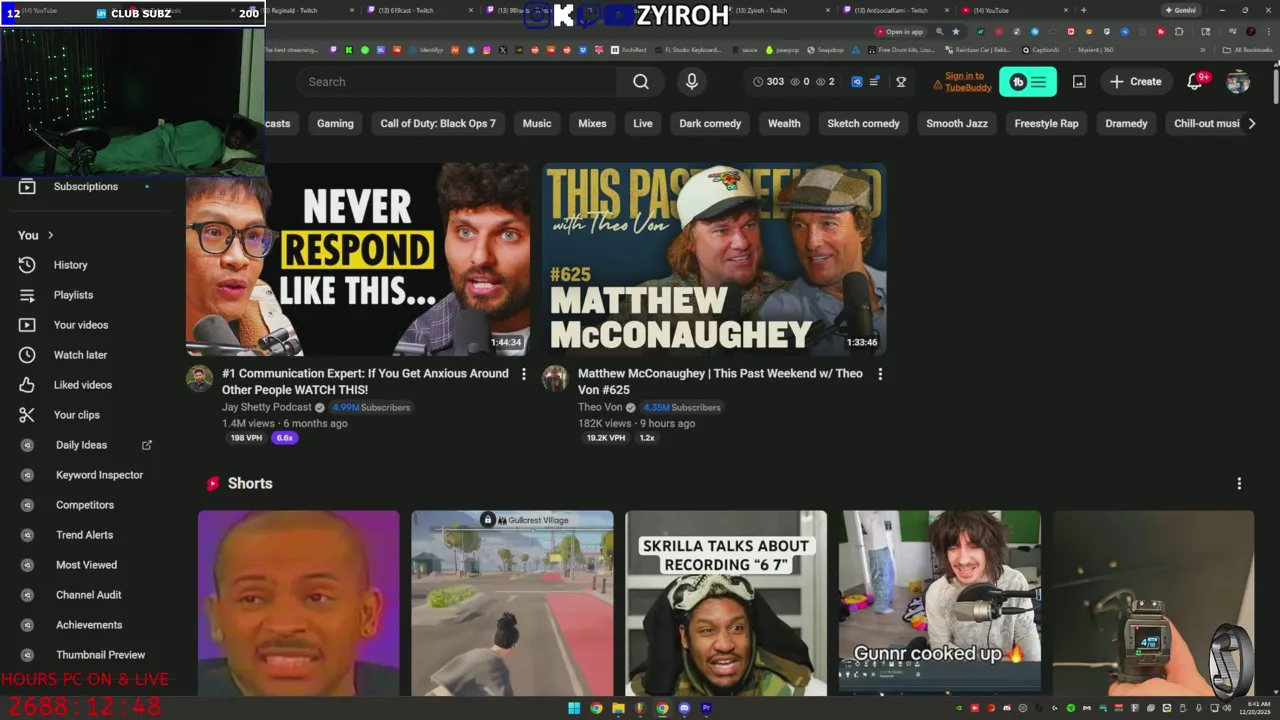The height and width of the screenshot is (720, 1280).
Task: Click the Create button
Action: point(1136,82)
